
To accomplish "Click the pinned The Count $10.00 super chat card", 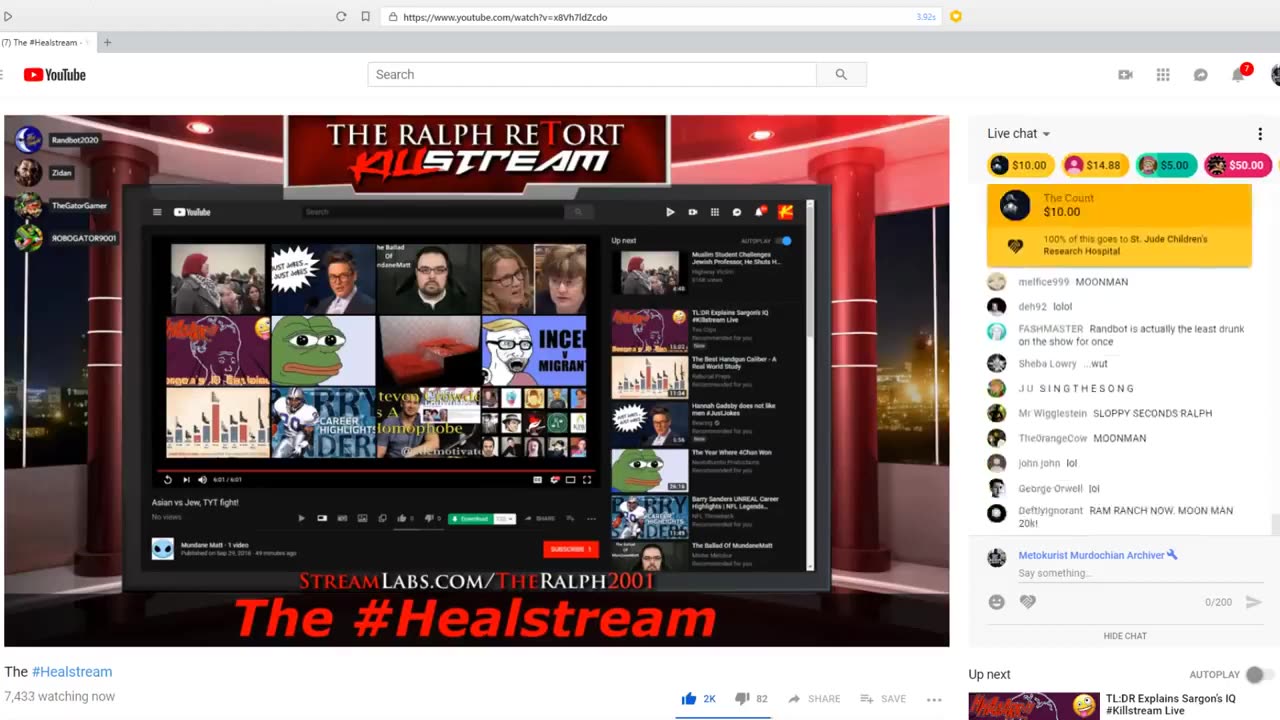I will pyautogui.click(x=1119, y=226).
